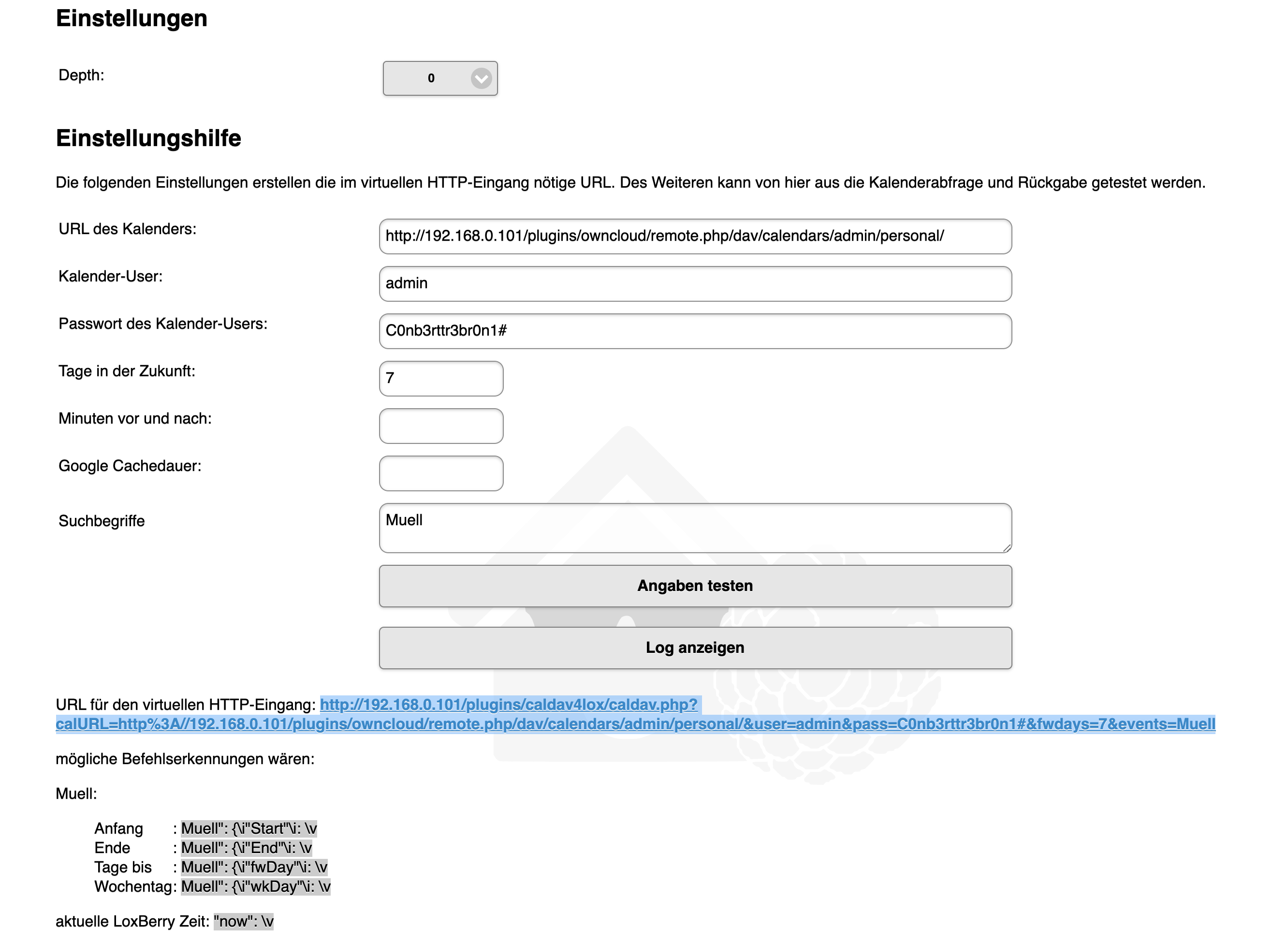
Task: Click the Einstellungen heading
Action: 131,18
